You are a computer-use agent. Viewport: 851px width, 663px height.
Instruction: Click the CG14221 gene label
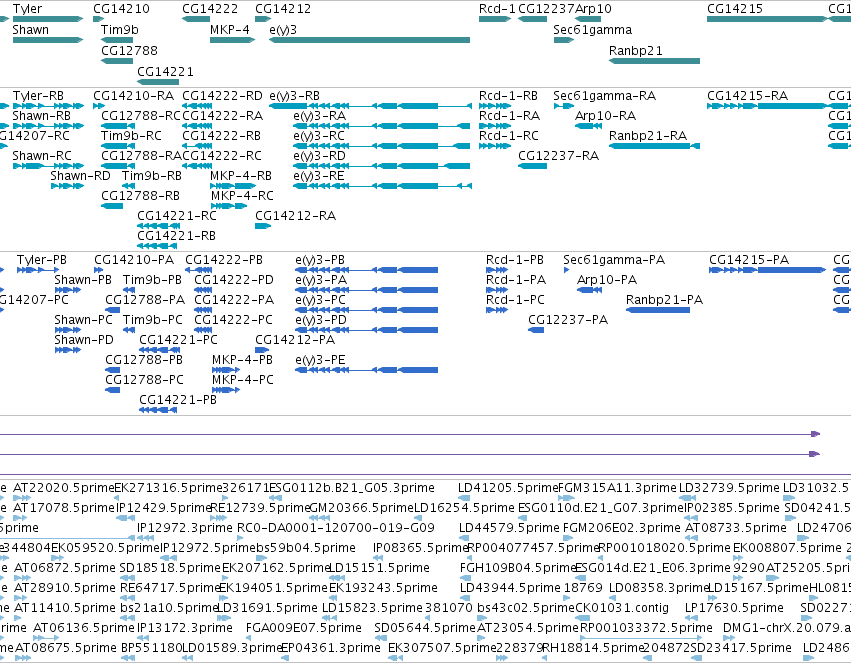coord(165,72)
